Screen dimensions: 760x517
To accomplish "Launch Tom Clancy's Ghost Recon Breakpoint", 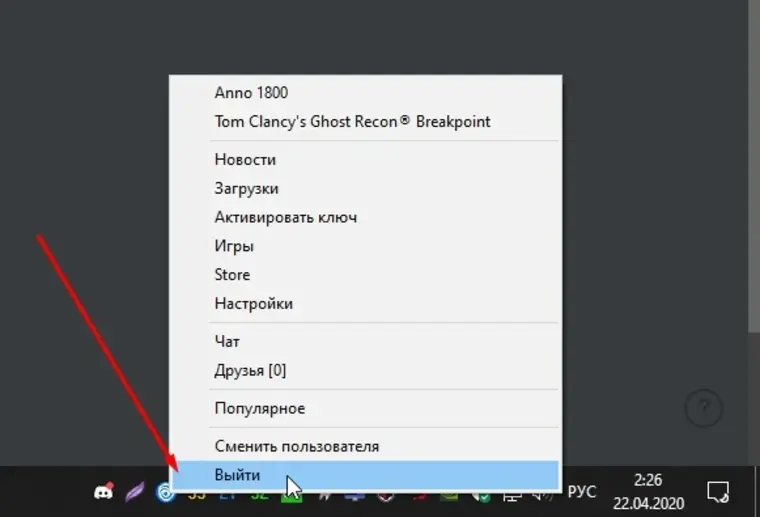I will point(366,121).
